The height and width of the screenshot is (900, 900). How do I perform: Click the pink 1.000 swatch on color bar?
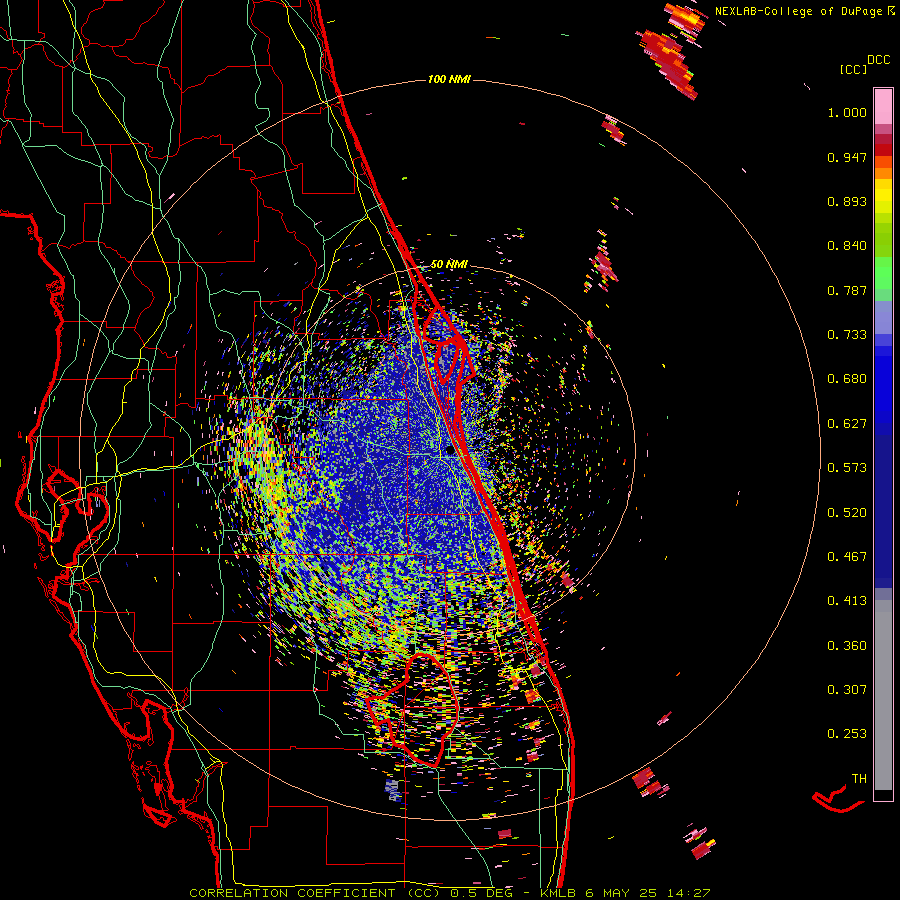pos(883,107)
